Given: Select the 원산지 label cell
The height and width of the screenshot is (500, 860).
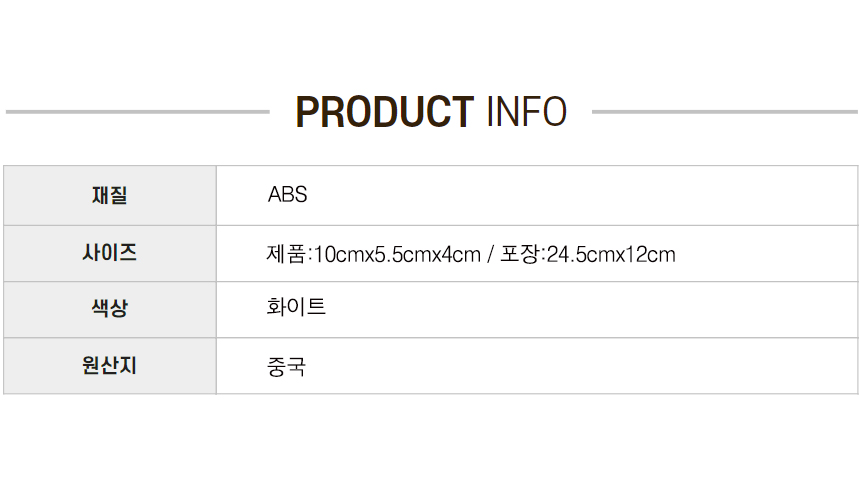Looking at the screenshot, I should [110, 366].
